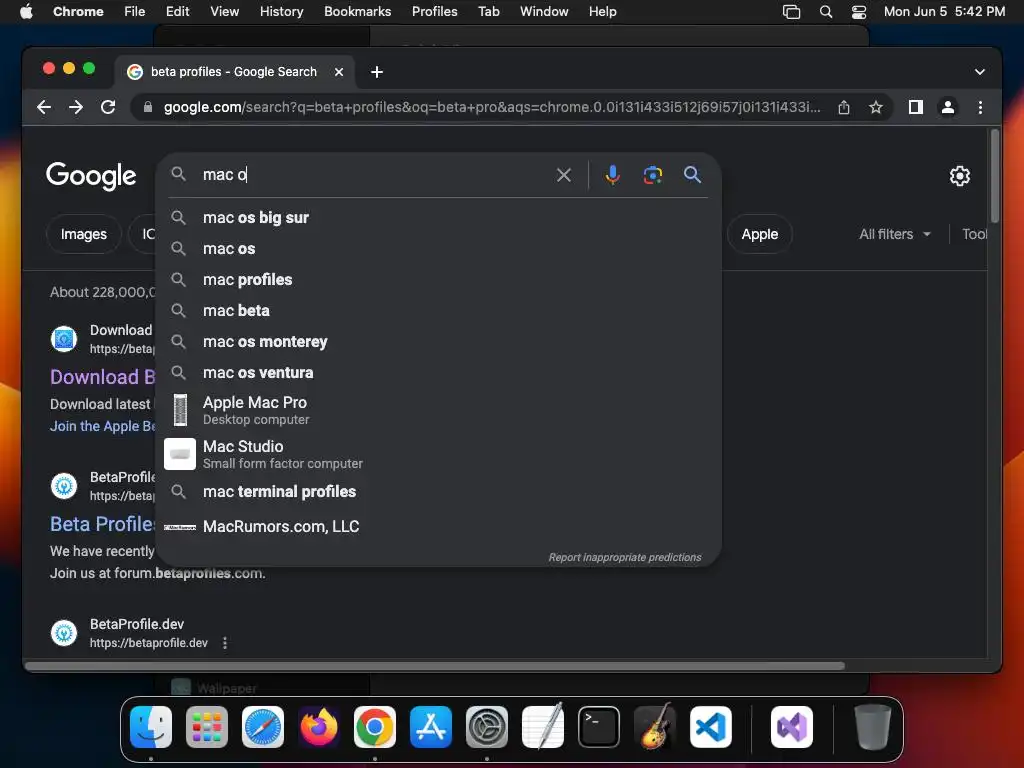The image size is (1024, 768).
Task: Click the horizontal page scrollbar
Action: pos(434,666)
